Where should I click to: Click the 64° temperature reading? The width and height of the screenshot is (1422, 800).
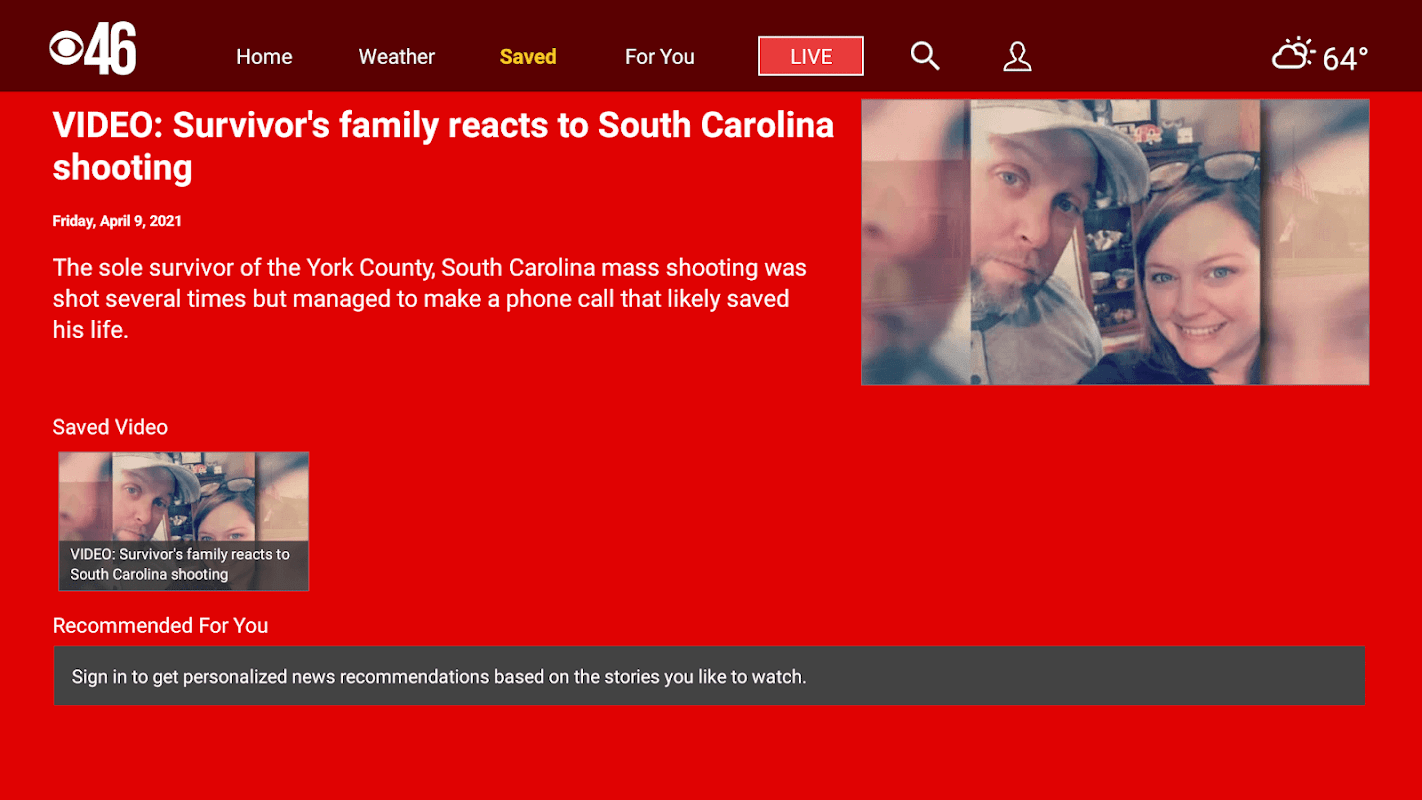[x=1345, y=59]
